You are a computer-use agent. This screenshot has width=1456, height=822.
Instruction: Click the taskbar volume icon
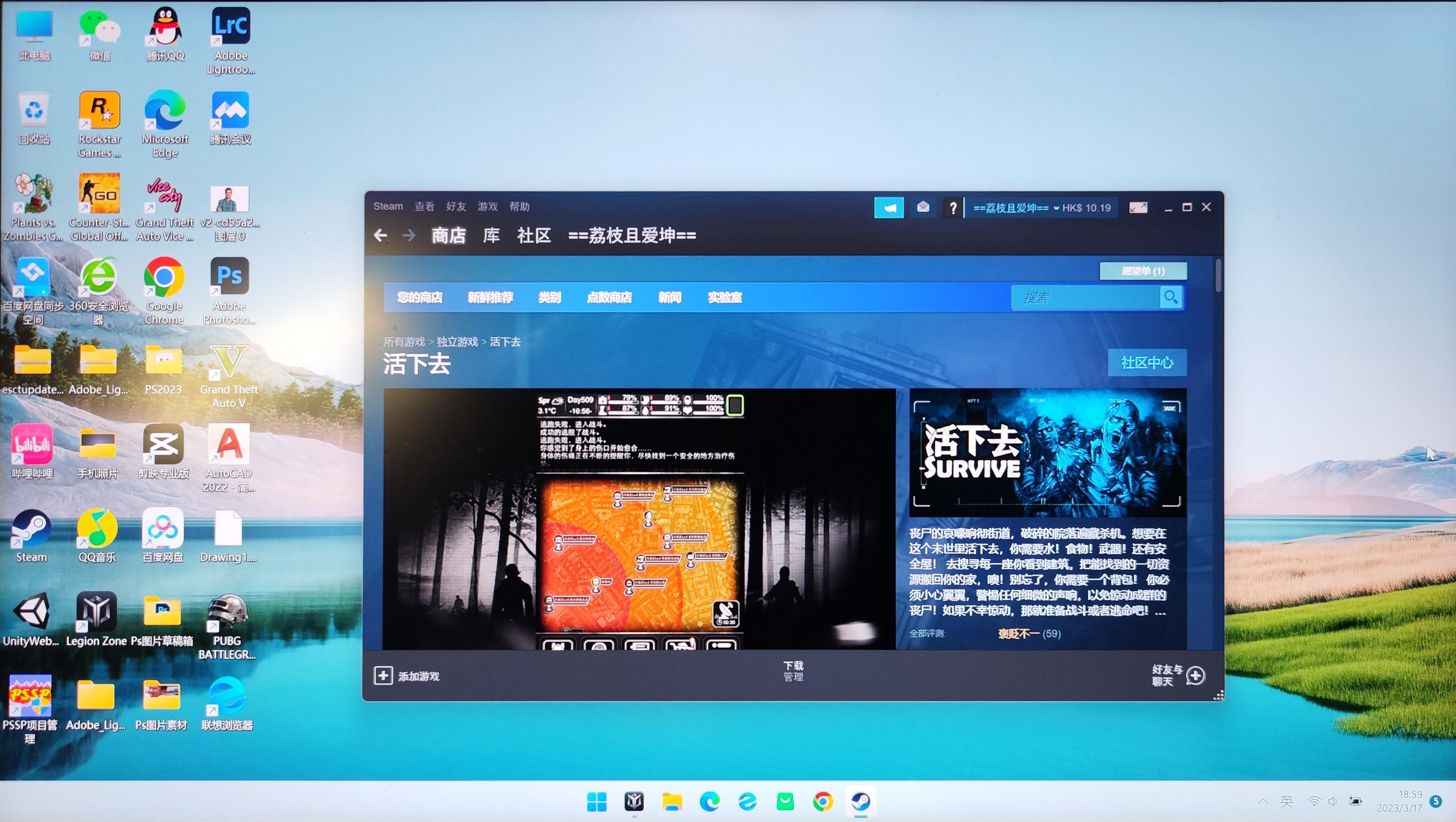1333,801
